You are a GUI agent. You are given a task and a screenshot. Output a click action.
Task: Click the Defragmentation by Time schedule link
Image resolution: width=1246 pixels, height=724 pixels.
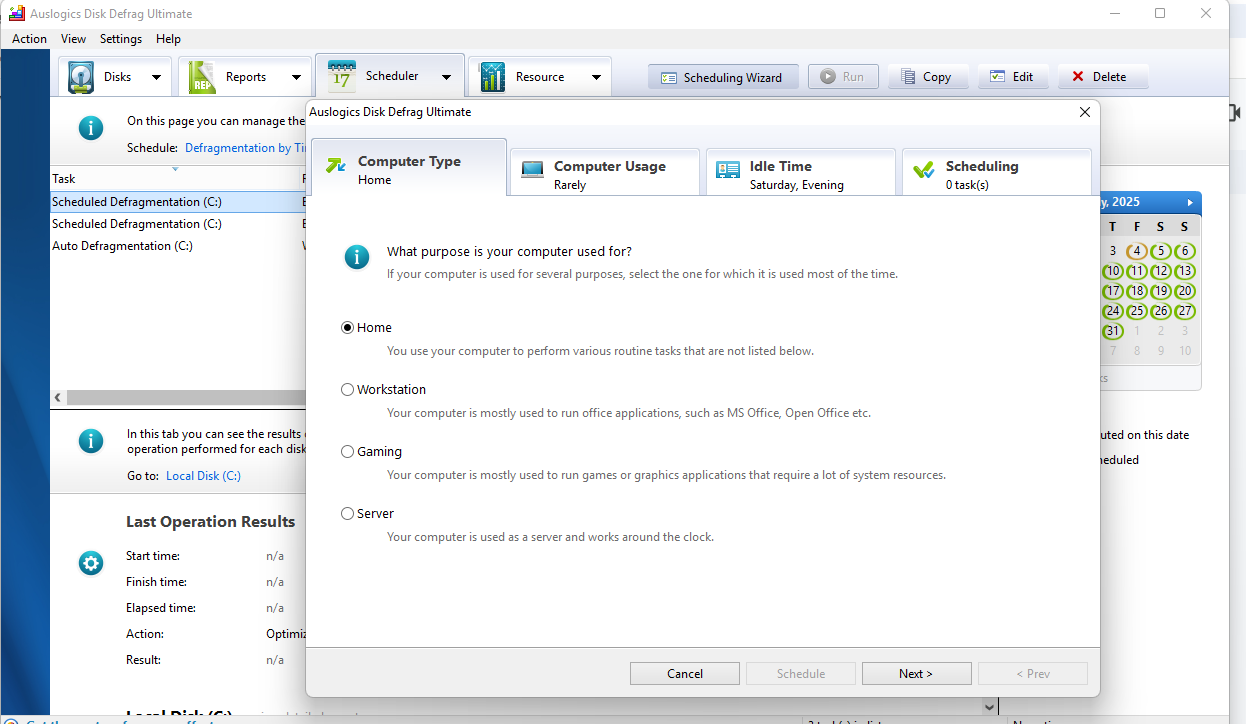tap(245, 148)
